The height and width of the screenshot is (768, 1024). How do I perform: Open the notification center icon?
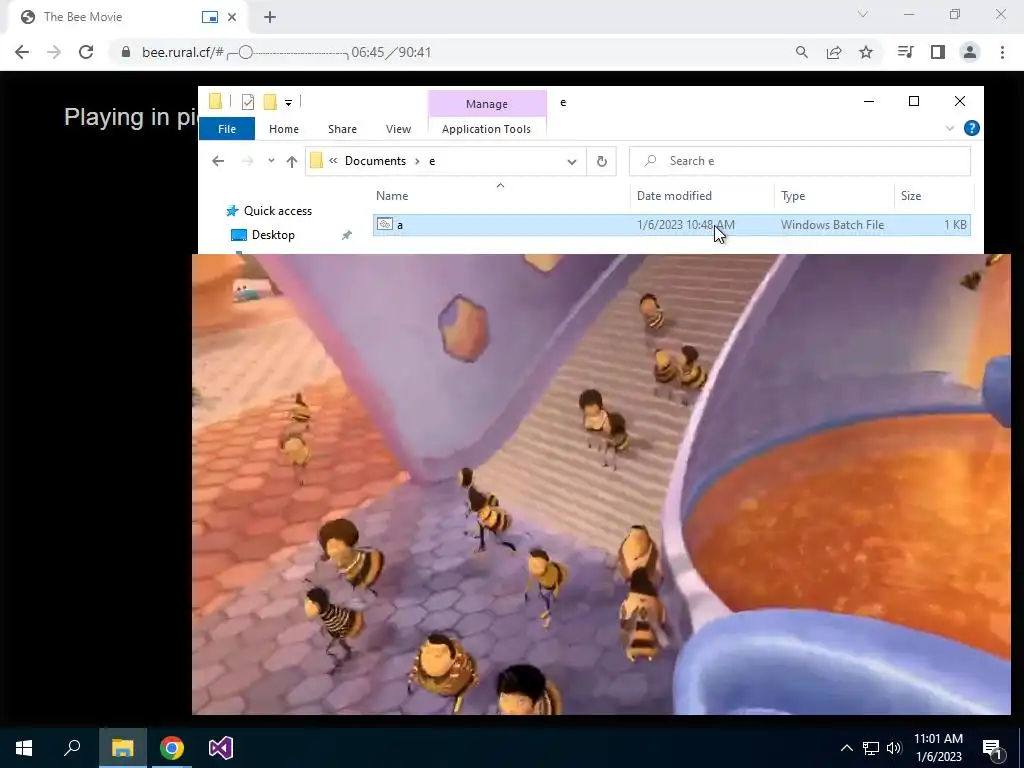(991, 748)
